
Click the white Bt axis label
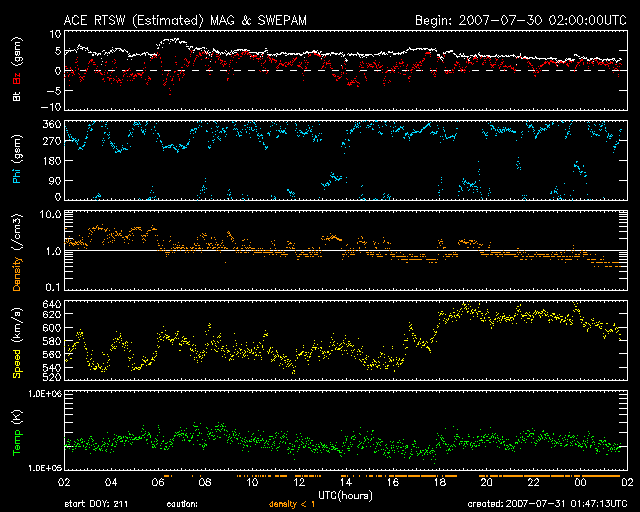(17, 97)
